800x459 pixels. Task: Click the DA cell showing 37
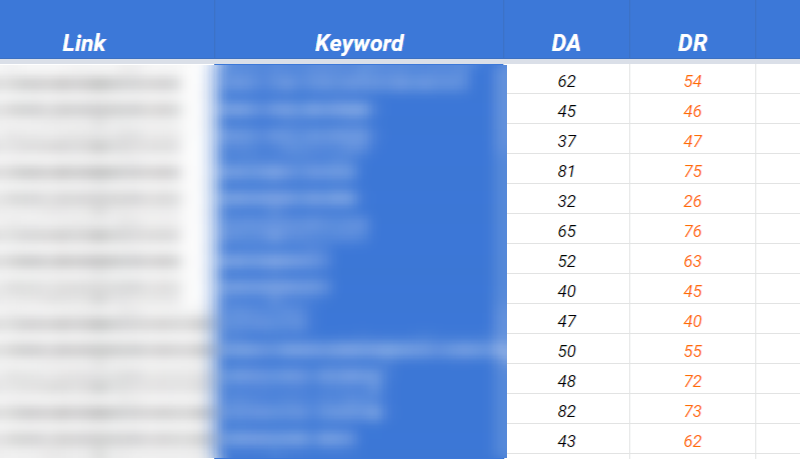[x=567, y=141]
